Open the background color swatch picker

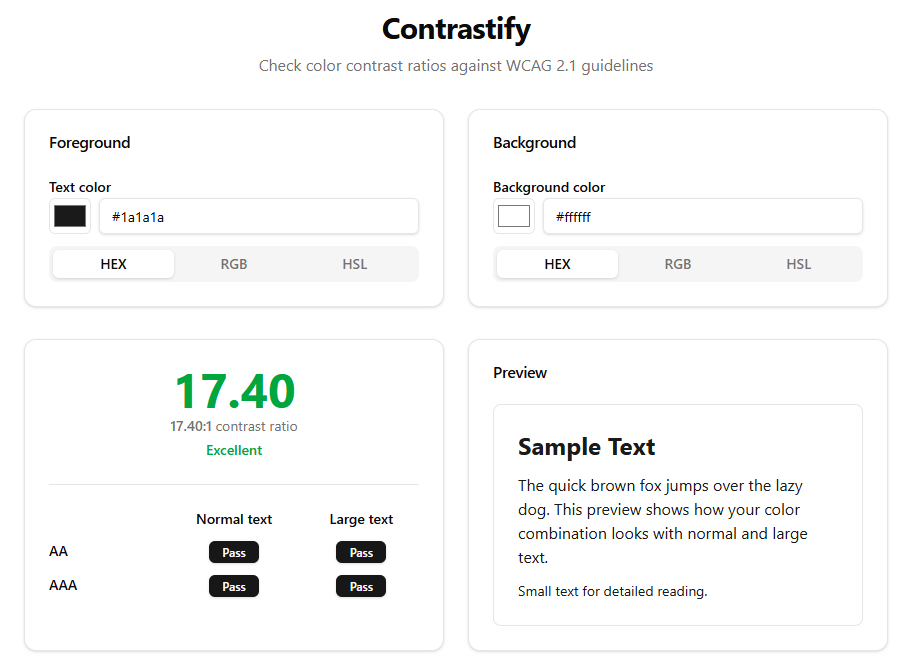point(514,216)
